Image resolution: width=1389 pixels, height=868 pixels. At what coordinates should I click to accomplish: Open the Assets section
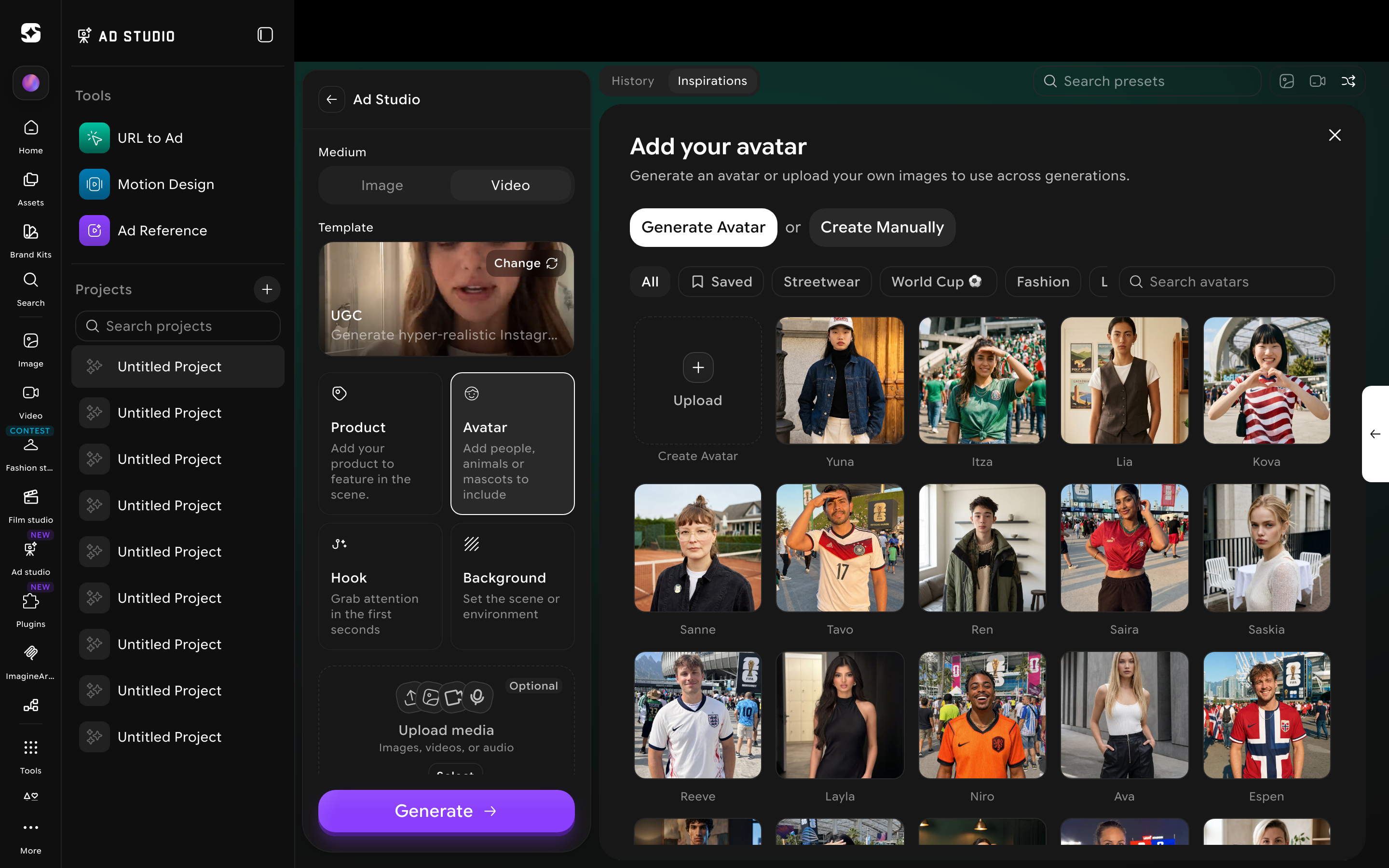pos(30,189)
